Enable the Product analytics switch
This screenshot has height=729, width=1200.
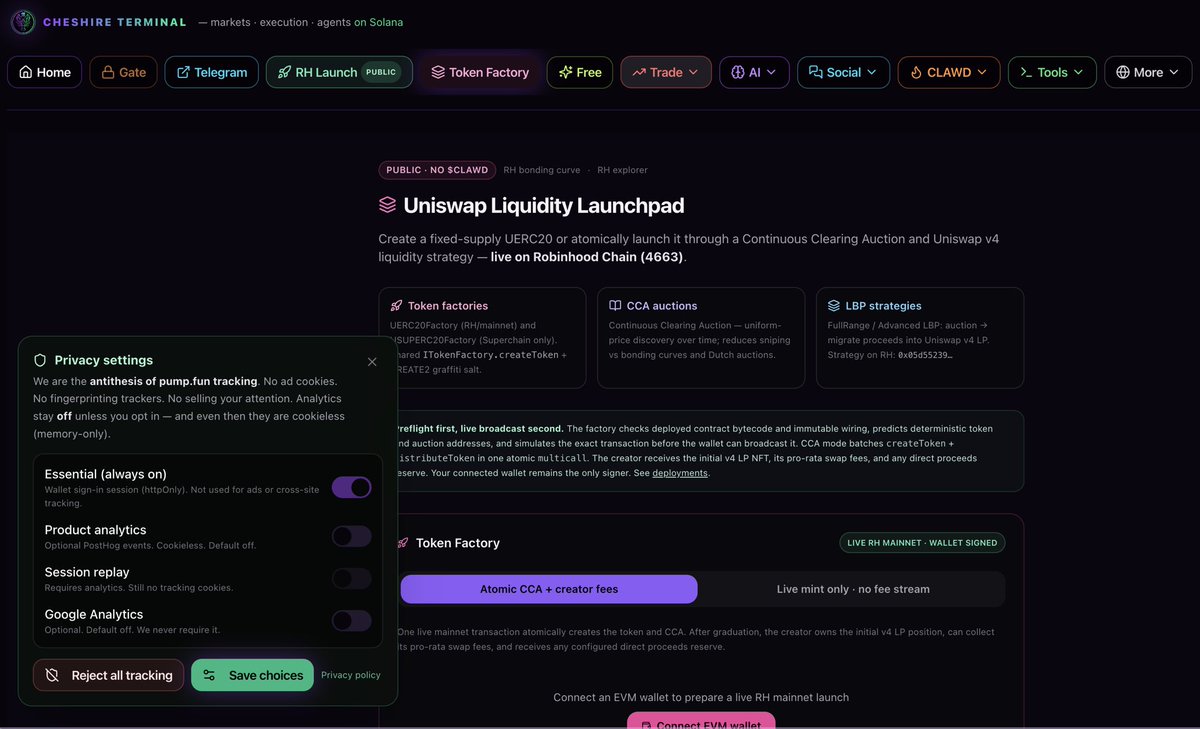tap(352, 537)
